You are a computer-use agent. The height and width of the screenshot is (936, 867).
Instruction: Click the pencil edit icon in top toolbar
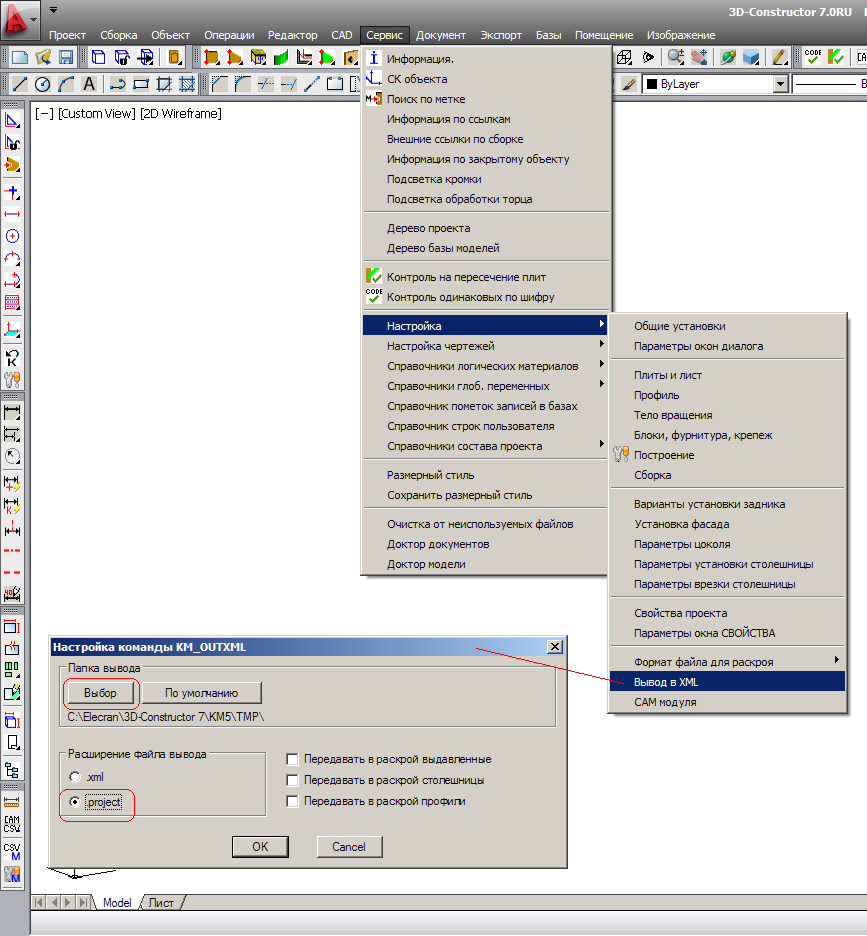tap(779, 57)
